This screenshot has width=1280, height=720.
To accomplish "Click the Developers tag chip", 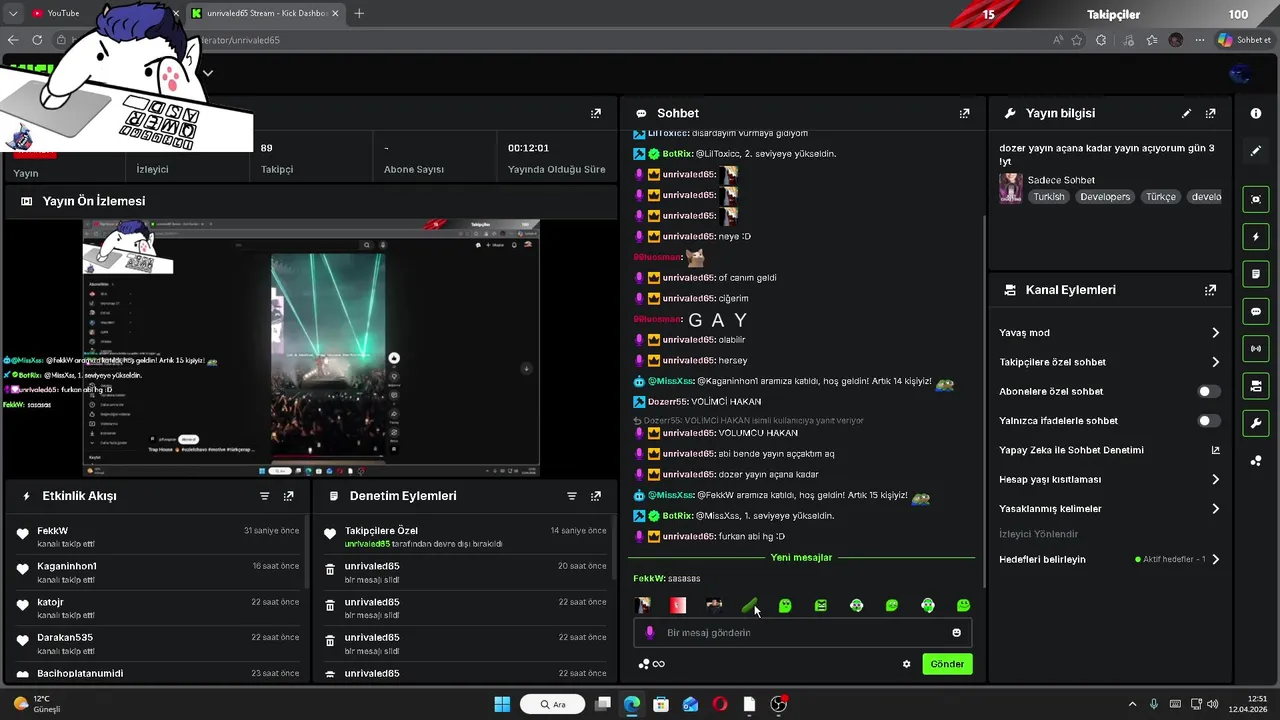I will (1105, 197).
